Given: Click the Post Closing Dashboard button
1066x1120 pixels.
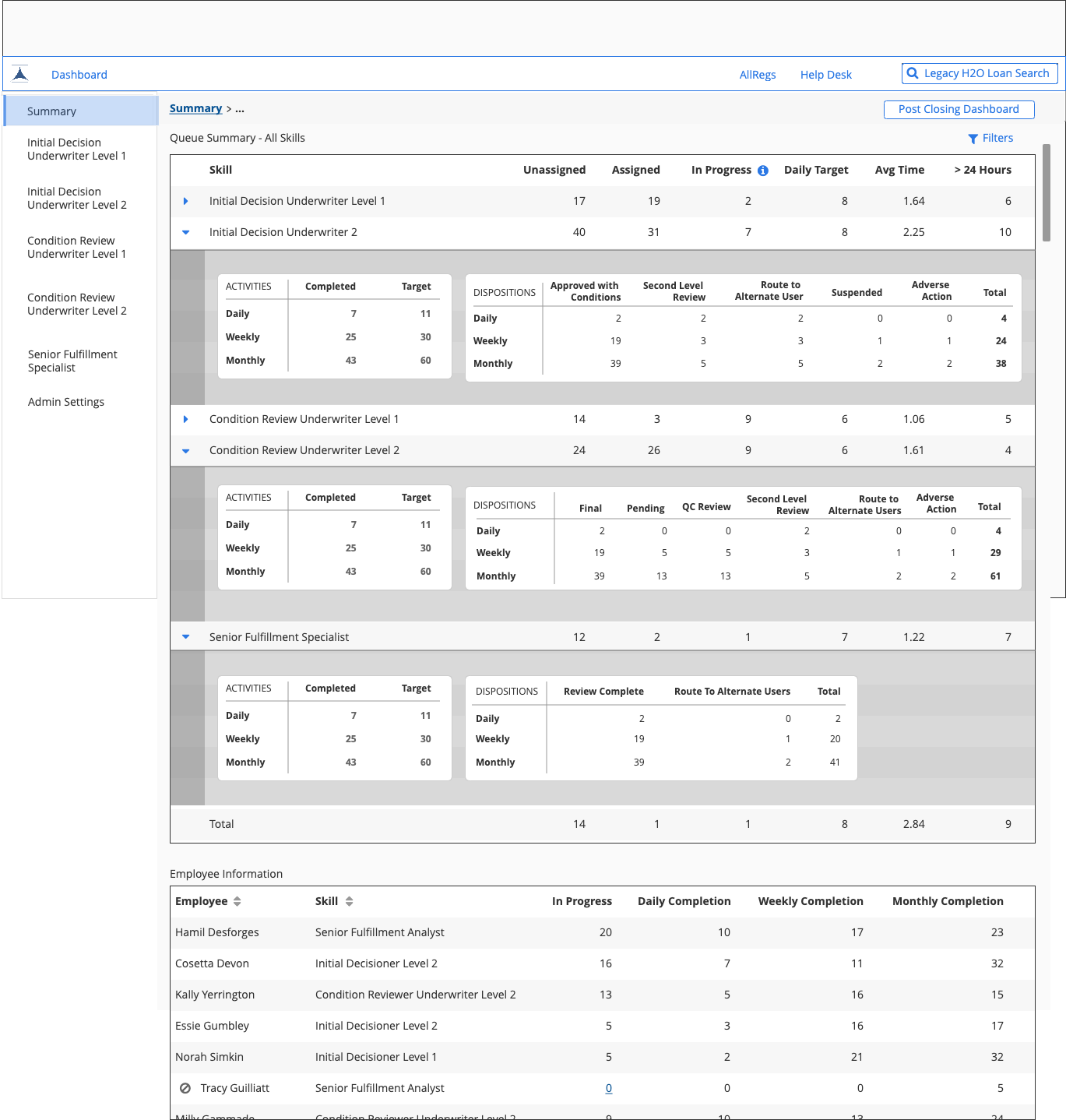Looking at the screenshot, I should (959, 110).
